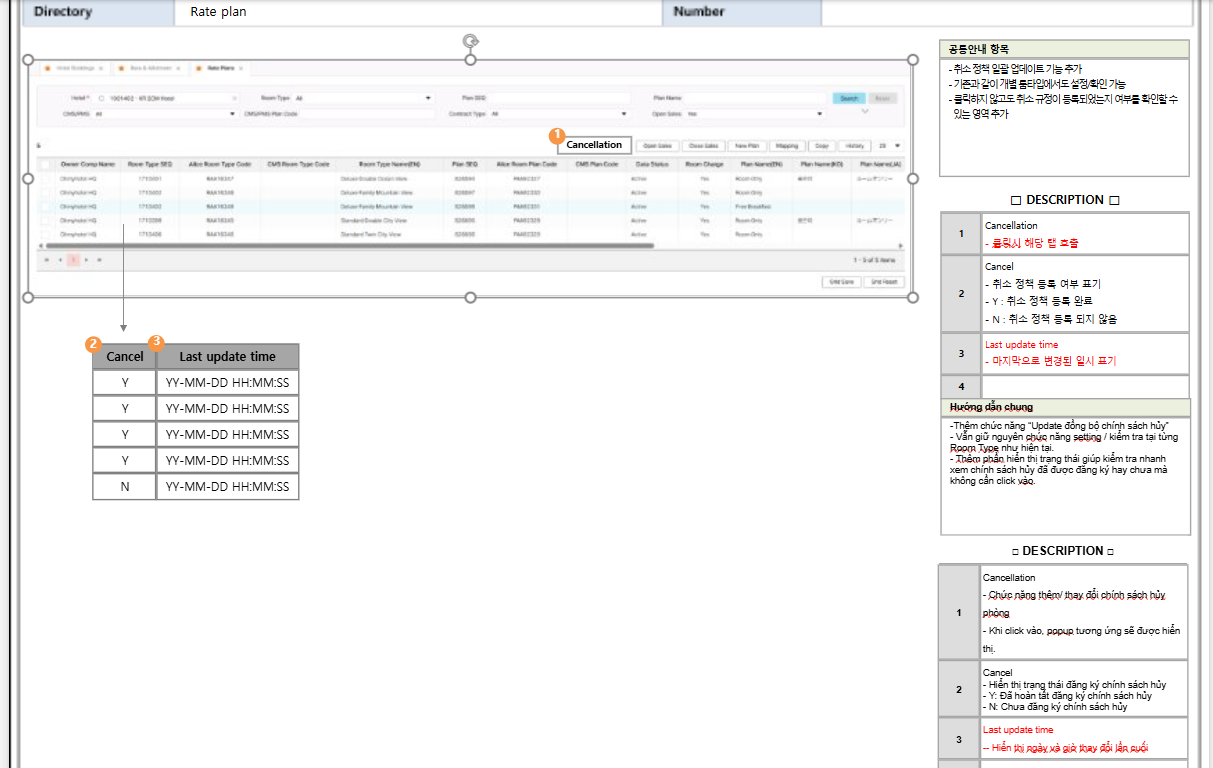Click the Room Type Name(EN) column header
1213x768 pixels.
click(x=390, y=163)
